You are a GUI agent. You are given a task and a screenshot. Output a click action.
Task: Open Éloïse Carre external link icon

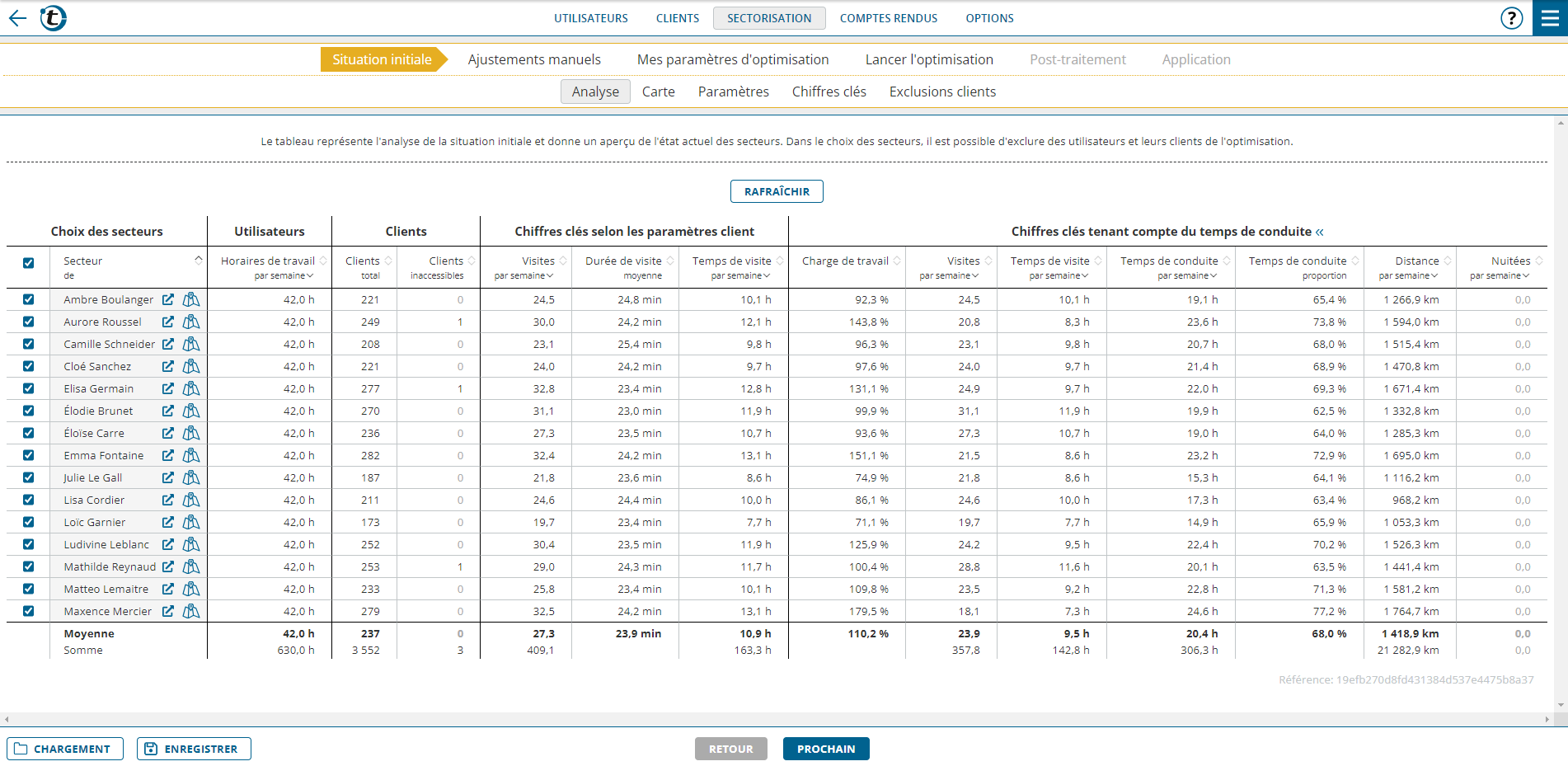168,433
